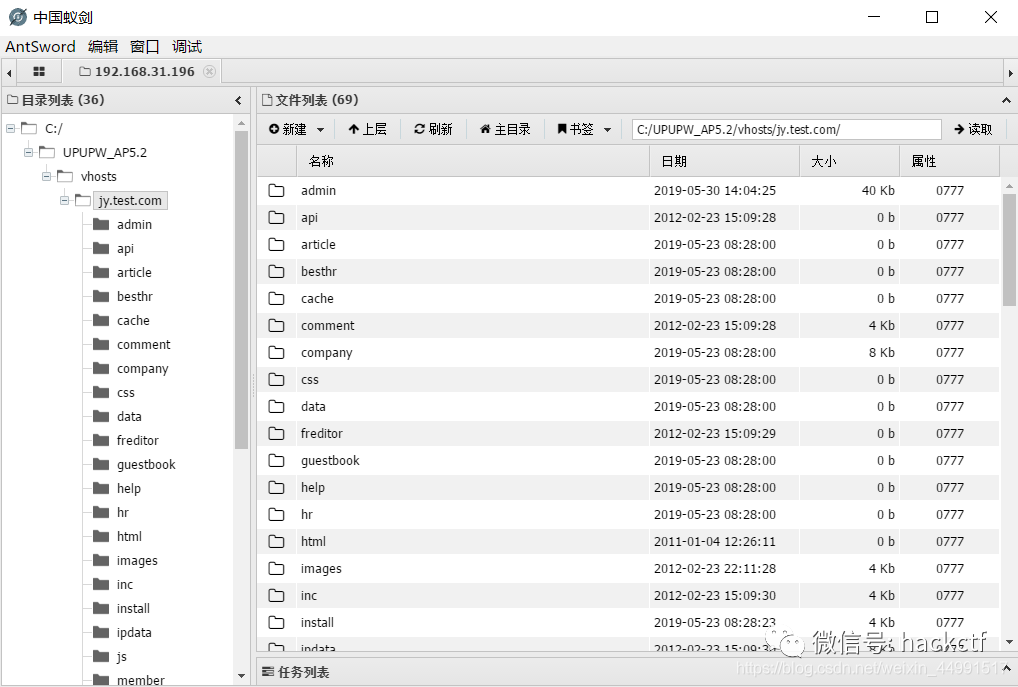Collapse the vhosts tree node
This screenshot has width=1018, height=687.
[46, 177]
